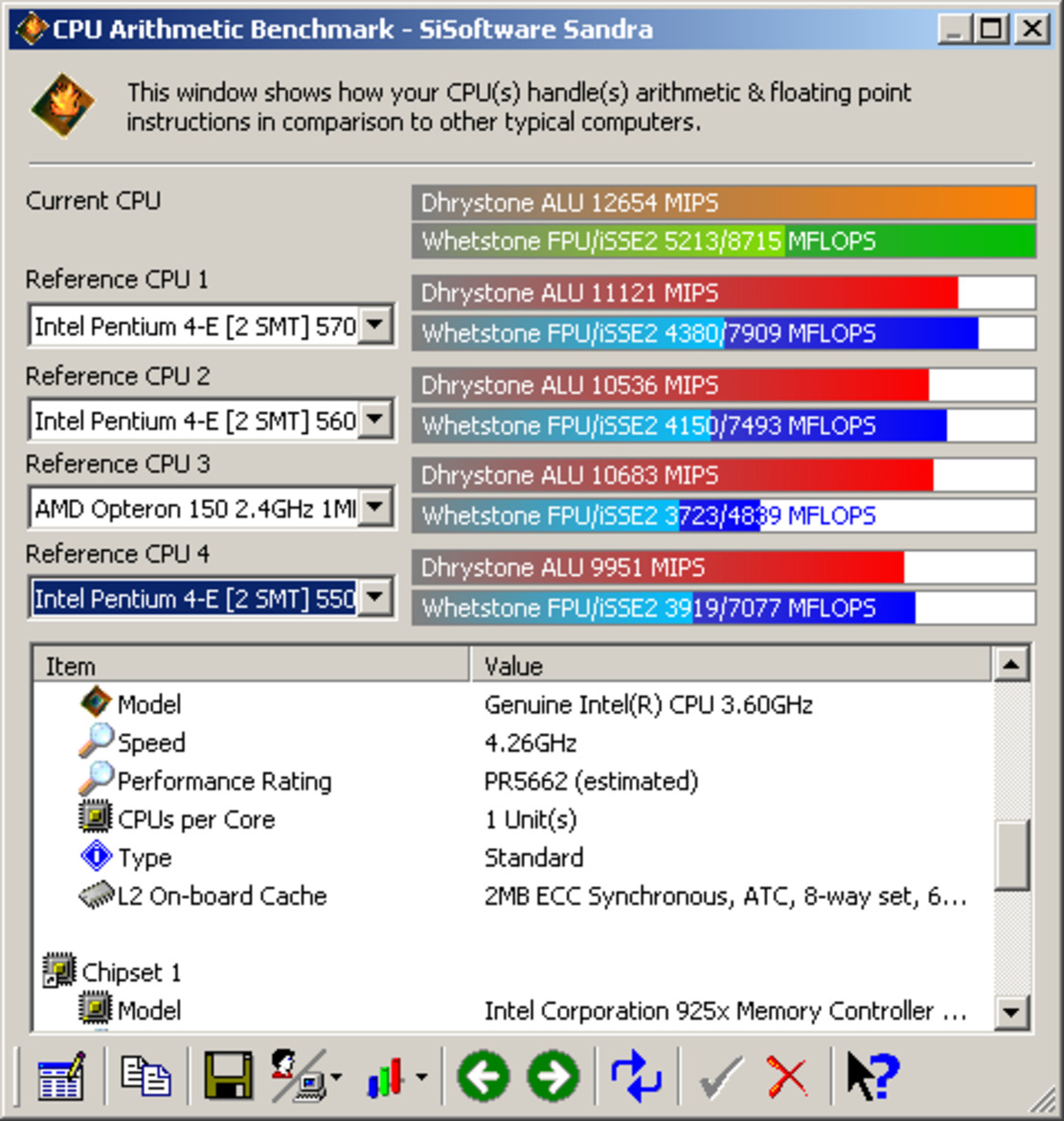Click the list scroll down arrow
Image resolution: width=1064 pixels, height=1121 pixels.
(x=1011, y=1011)
